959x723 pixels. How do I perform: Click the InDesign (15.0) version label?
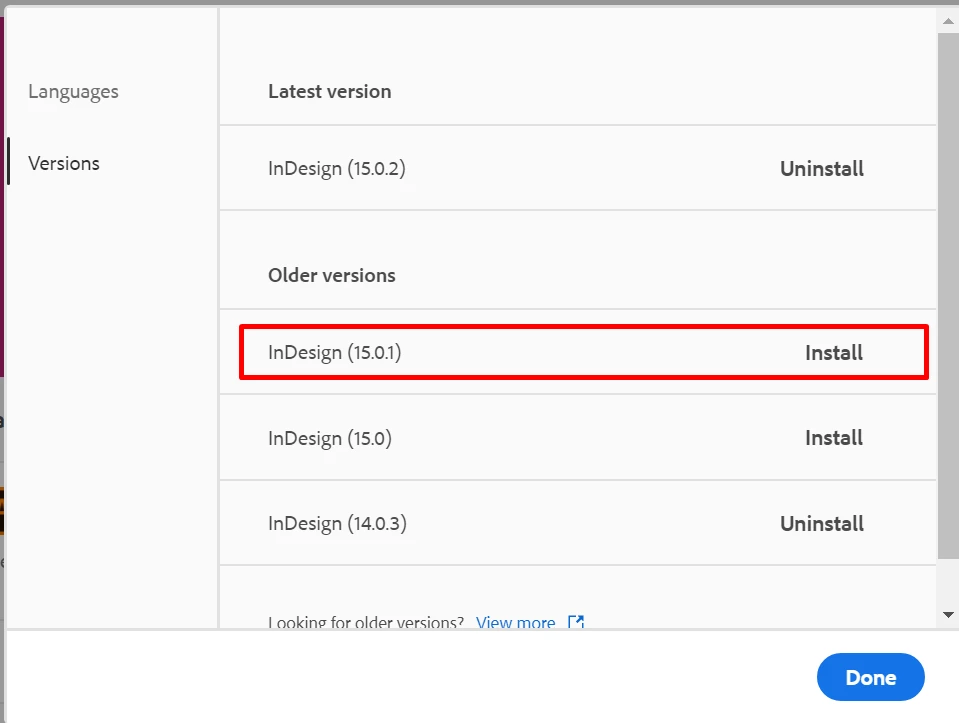coord(330,439)
